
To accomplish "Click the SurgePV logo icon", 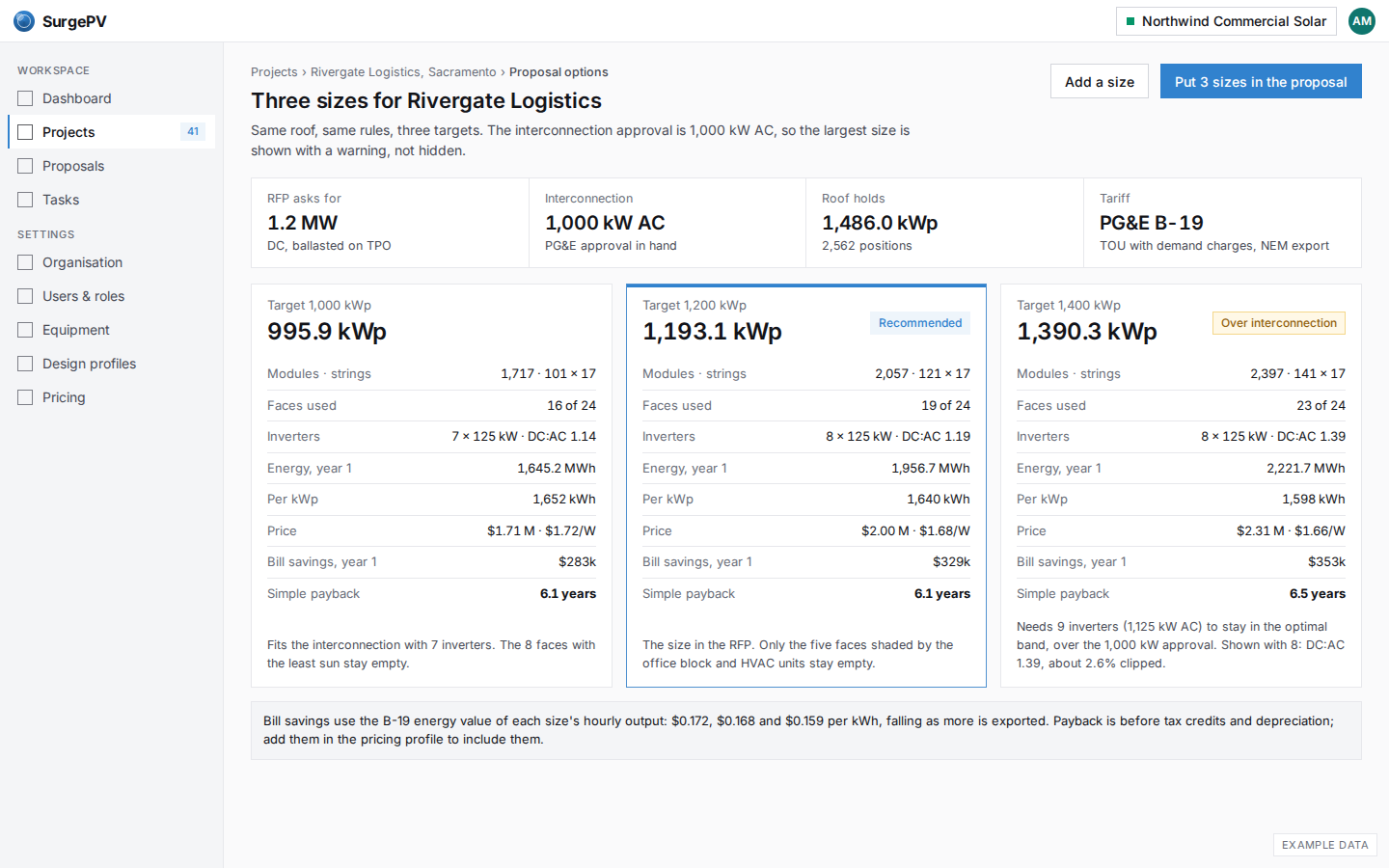I will point(24,21).
